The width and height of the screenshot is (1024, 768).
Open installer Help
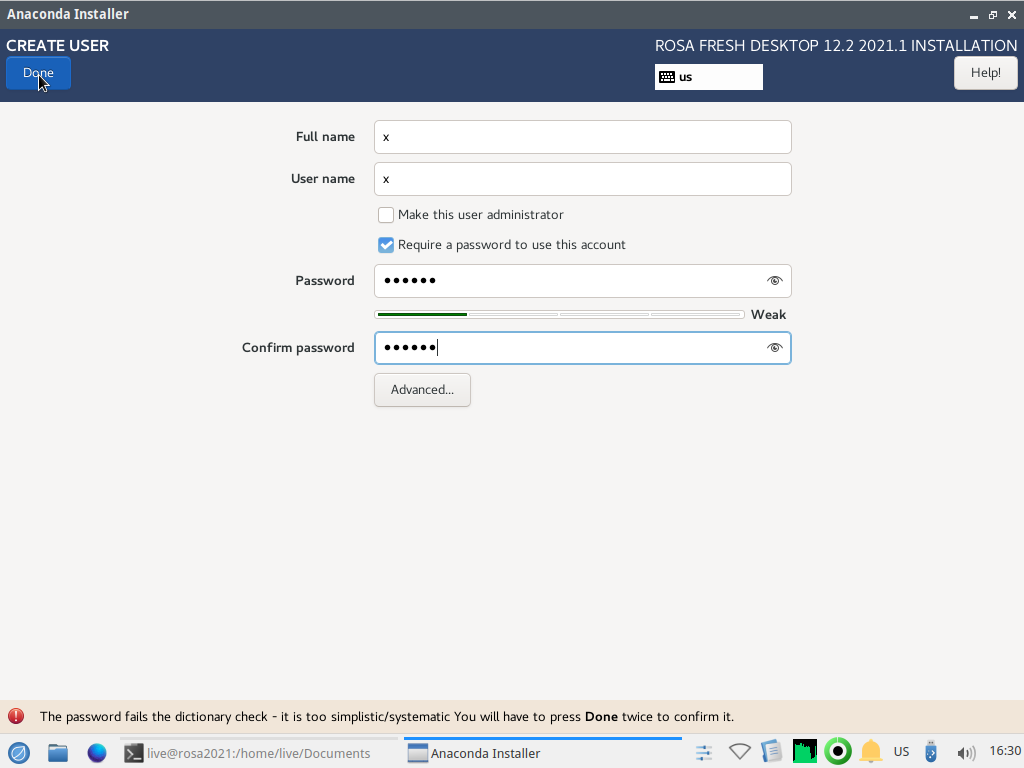tap(985, 73)
